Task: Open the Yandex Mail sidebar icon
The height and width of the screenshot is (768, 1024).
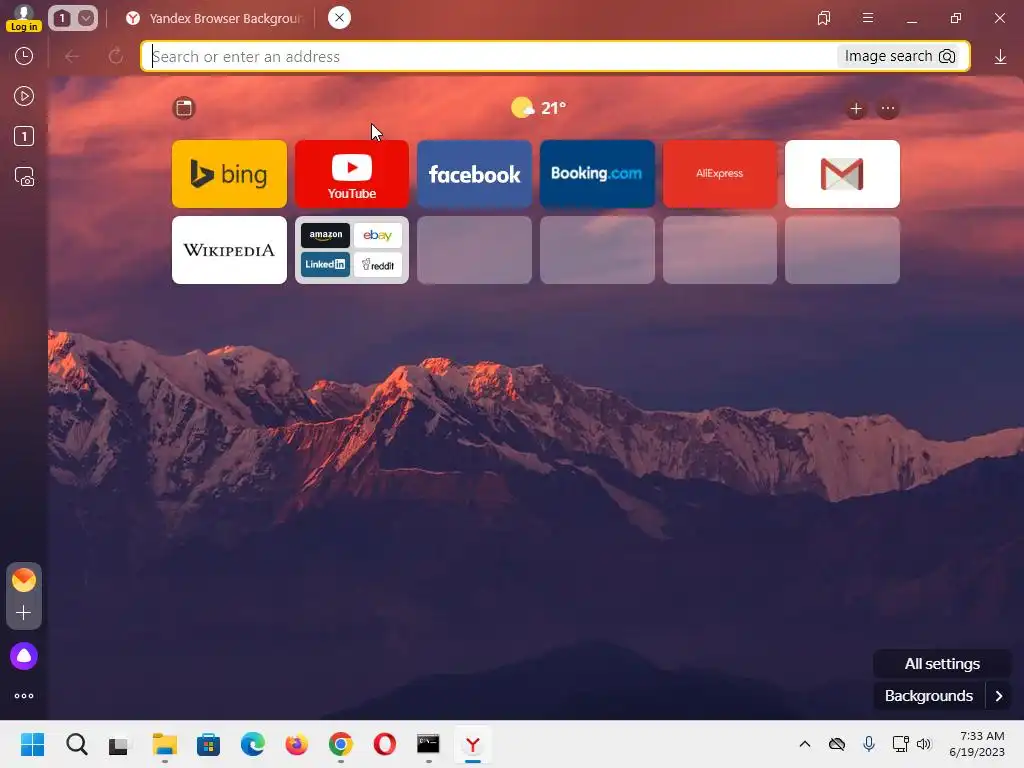Action: point(24,580)
